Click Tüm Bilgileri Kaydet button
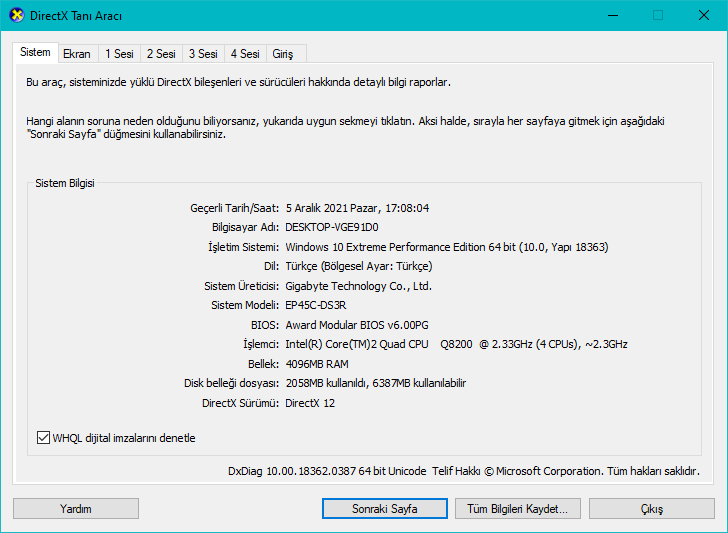The image size is (728, 533). pos(518,509)
